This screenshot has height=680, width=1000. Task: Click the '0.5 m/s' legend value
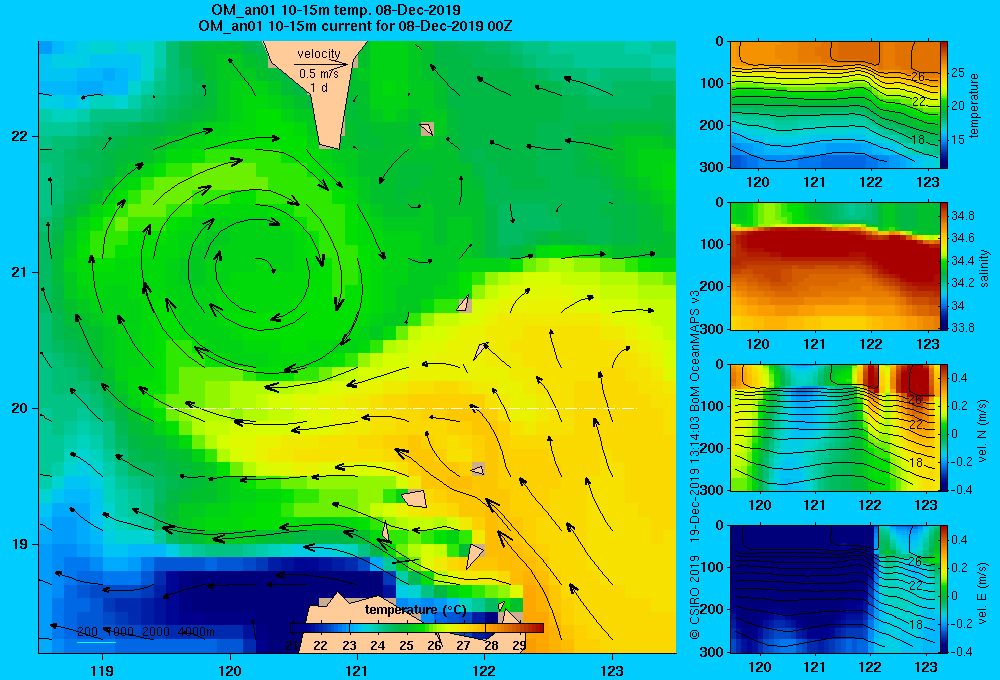click(x=319, y=74)
